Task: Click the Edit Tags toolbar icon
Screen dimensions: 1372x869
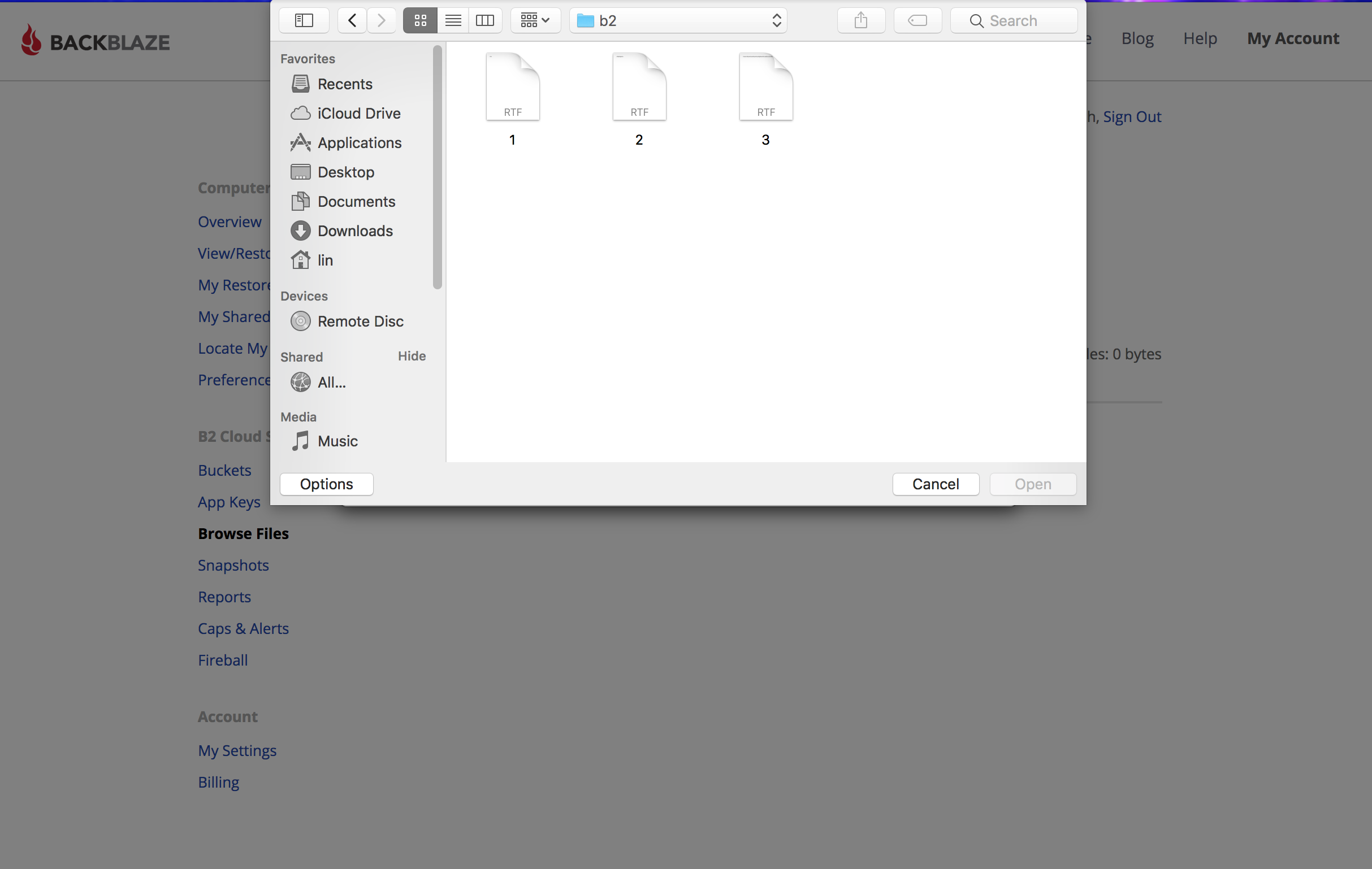Action: [x=917, y=20]
